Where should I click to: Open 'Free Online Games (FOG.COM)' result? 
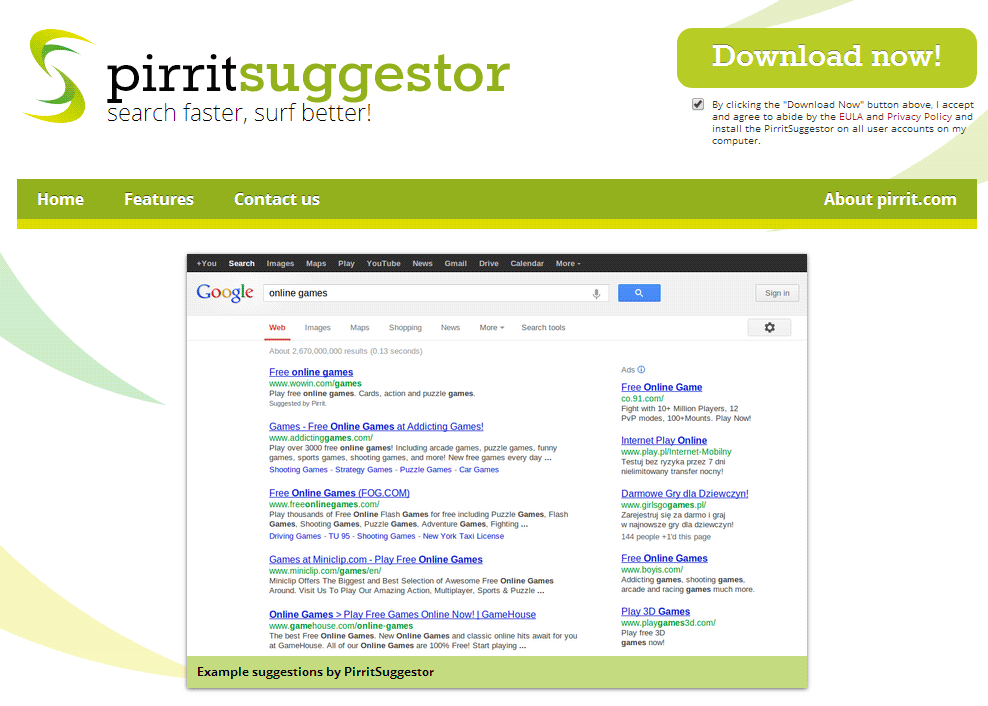[x=339, y=493]
